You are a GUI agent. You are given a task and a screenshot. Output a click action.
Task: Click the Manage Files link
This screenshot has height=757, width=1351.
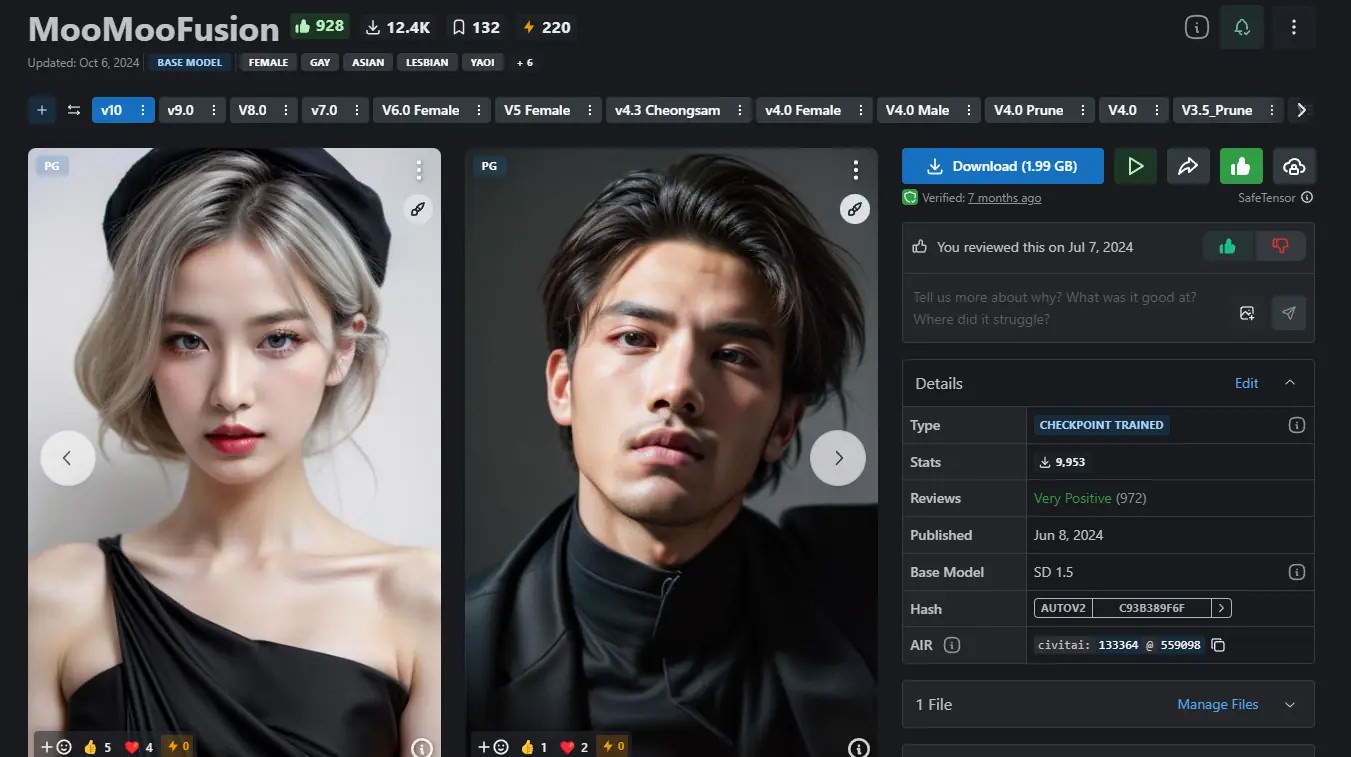pos(1217,705)
